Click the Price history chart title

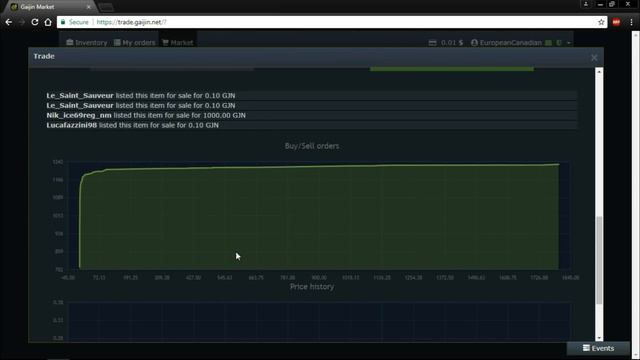[x=312, y=287]
